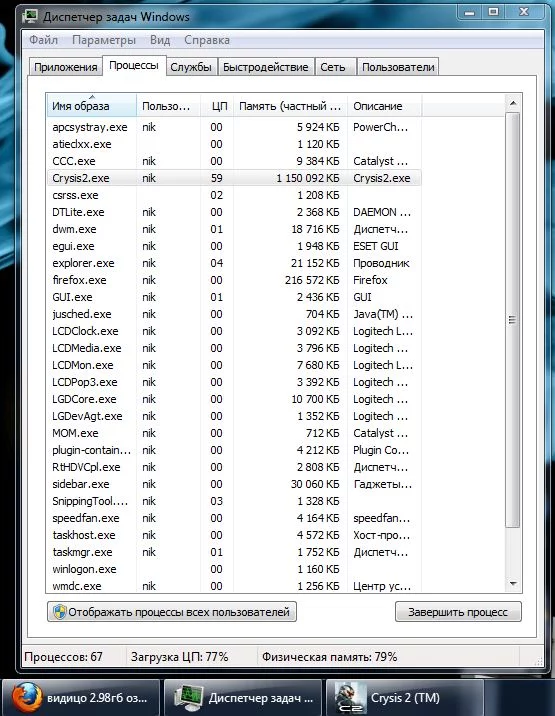Sort by Пользо... user column header
Screen dimensions: 555x716
(168, 106)
